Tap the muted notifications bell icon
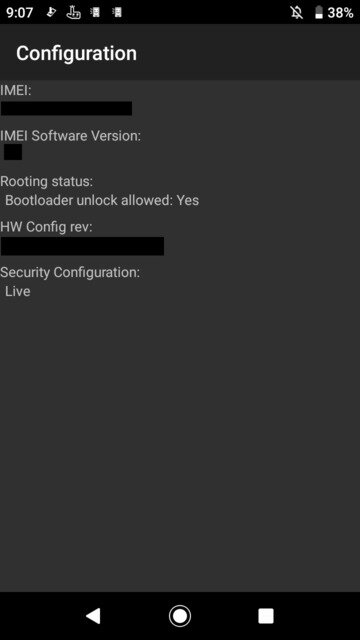Viewport: 360px width, 640px height. click(x=297, y=13)
